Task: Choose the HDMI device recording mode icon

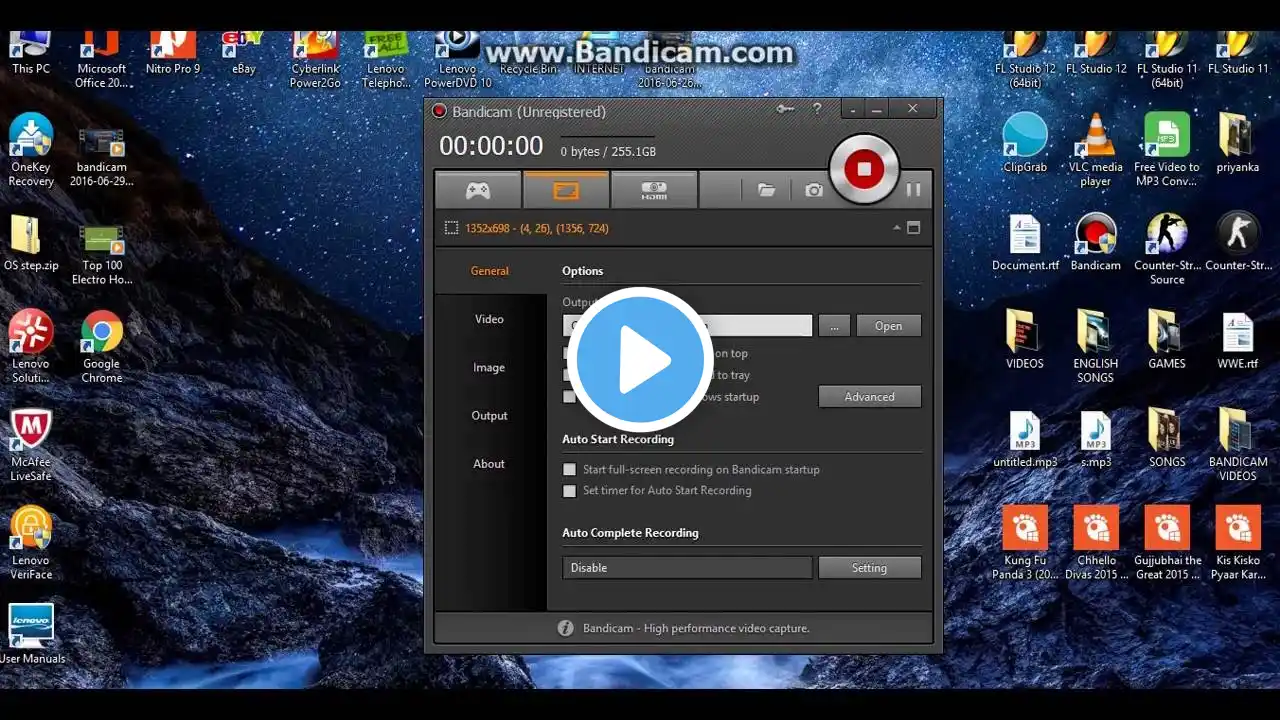Action: coord(654,190)
